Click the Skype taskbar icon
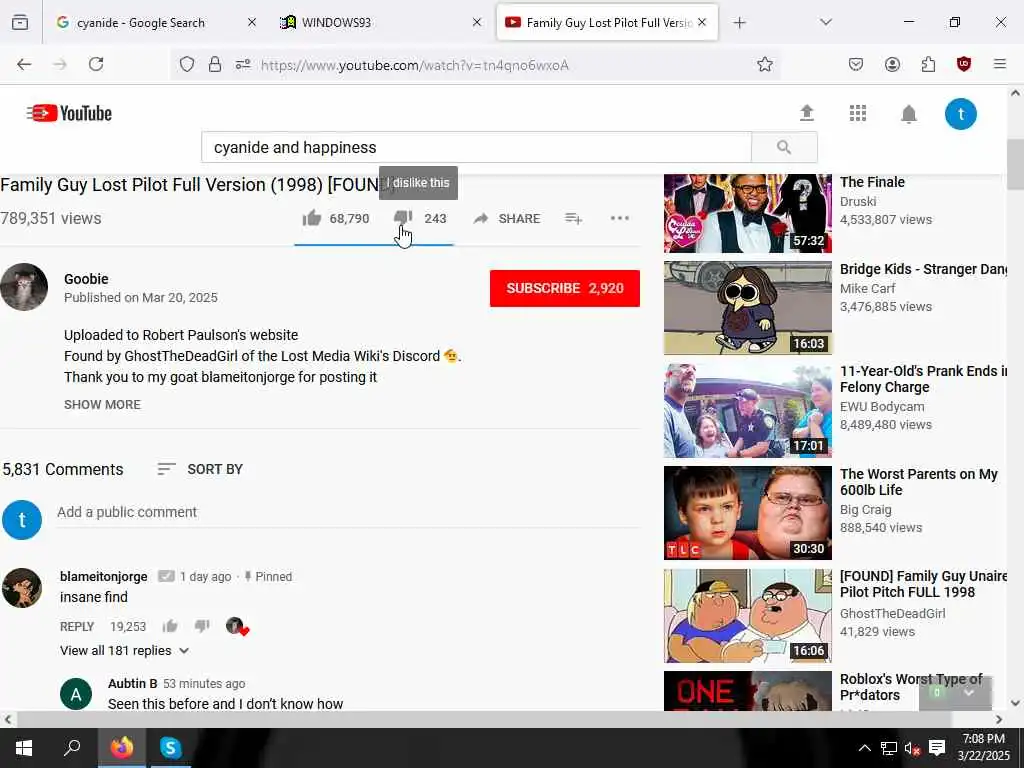The width and height of the screenshot is (1024, 768). tap(170, 748)
